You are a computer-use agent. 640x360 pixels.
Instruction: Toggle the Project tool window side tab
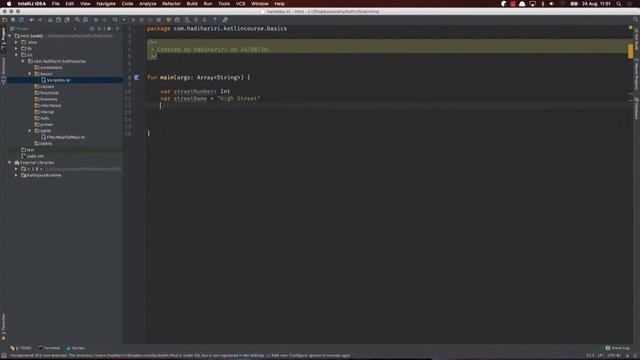pos(3,39)
